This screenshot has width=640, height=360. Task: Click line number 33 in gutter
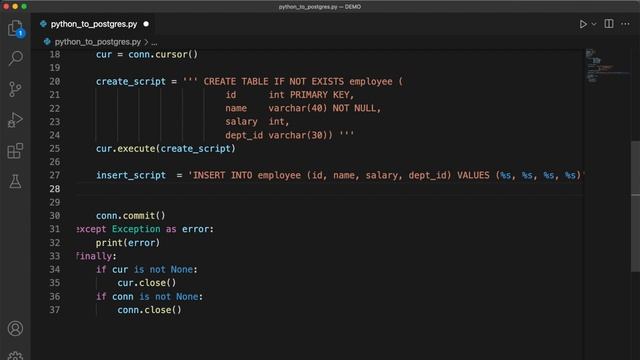[55, 256]
